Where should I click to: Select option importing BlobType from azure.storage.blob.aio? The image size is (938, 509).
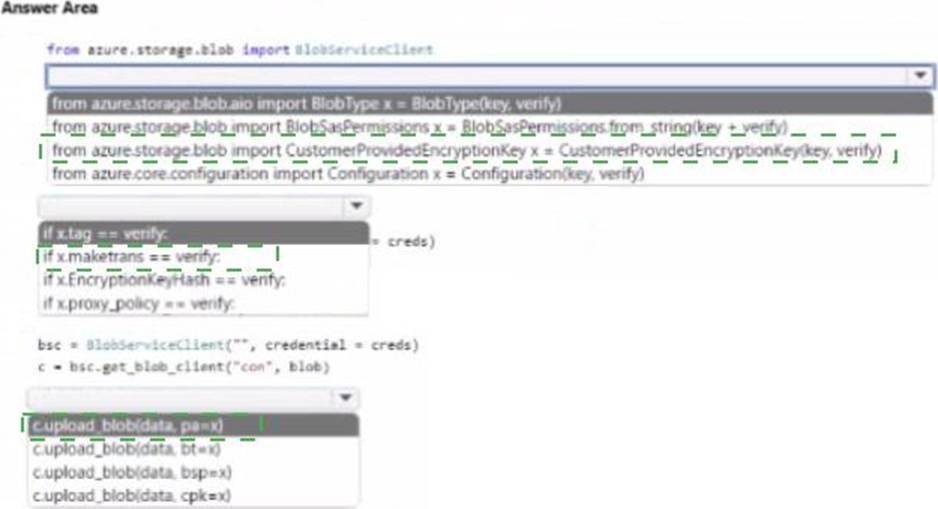coord(489,103)
